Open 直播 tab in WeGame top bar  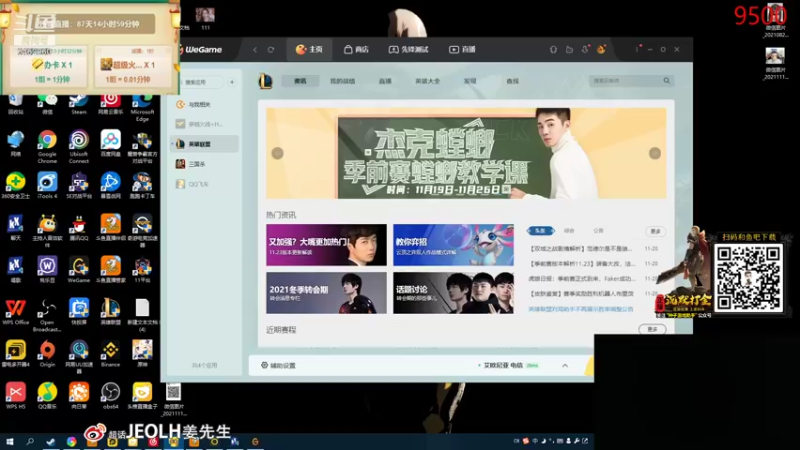click(462, 49)
